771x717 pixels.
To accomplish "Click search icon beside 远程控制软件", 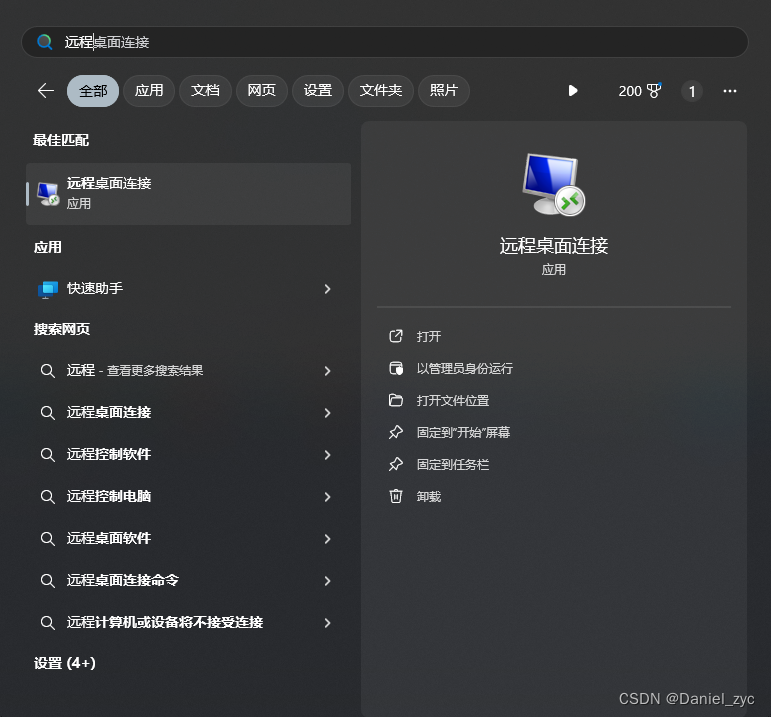I will (x=47, y=455).
